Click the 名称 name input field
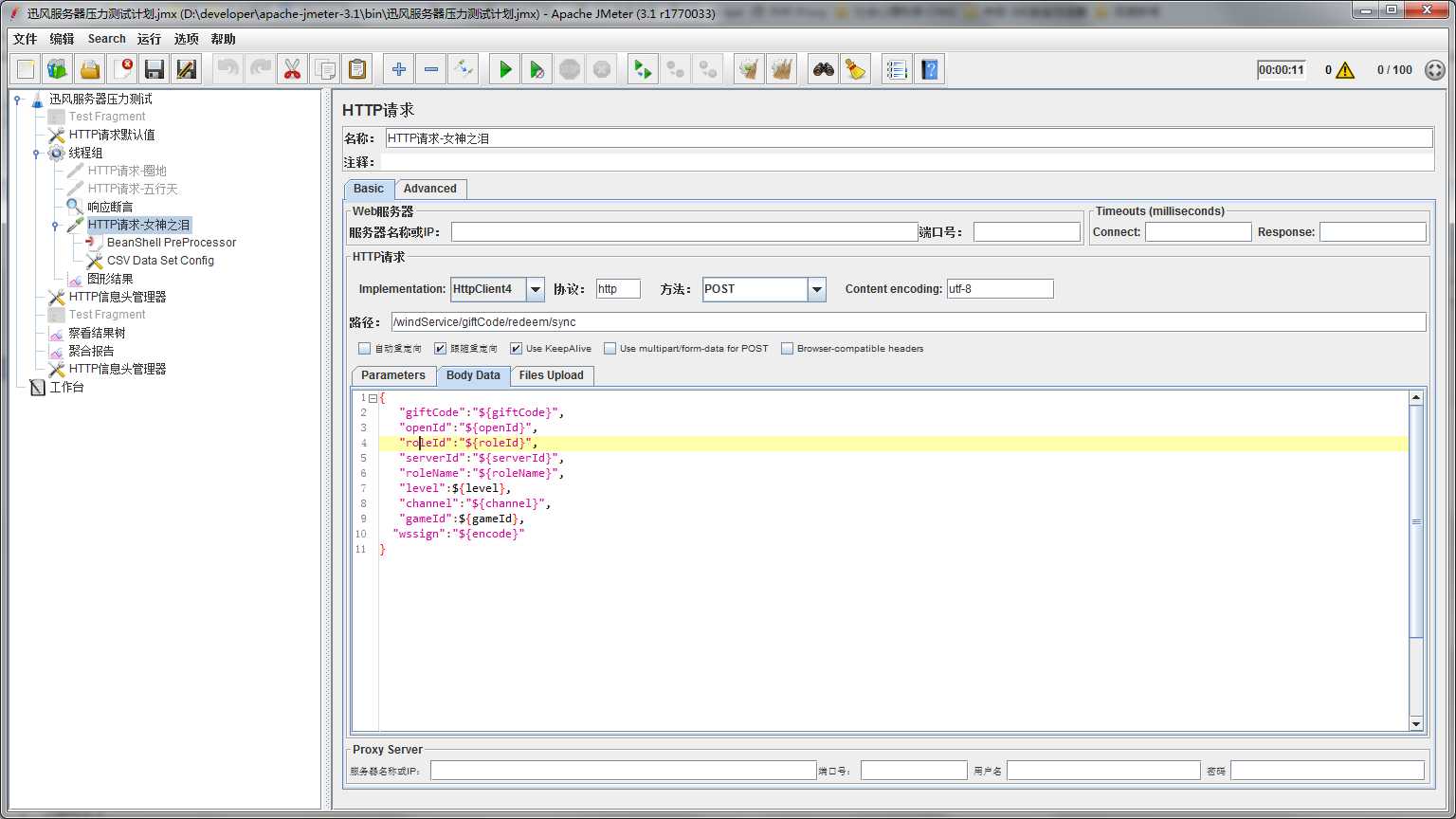This screenshot has width=1456, height=819. [909, 138]
